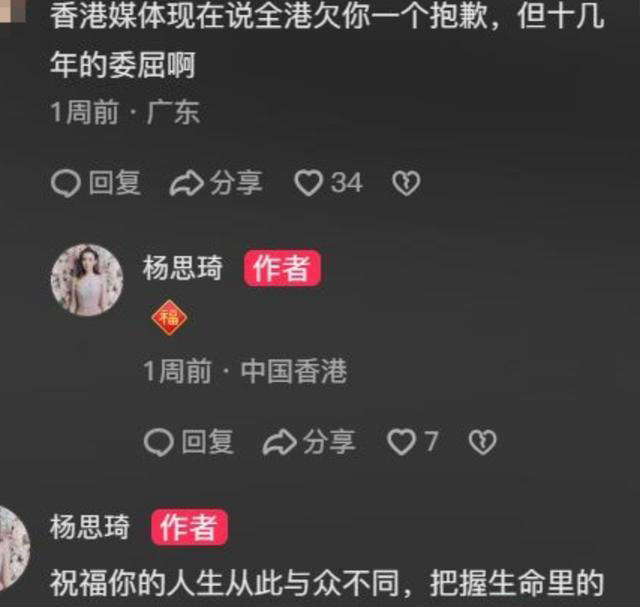Like the comment with 34 likes
Screen dimensions: 640x607
(x=309, y=183)
